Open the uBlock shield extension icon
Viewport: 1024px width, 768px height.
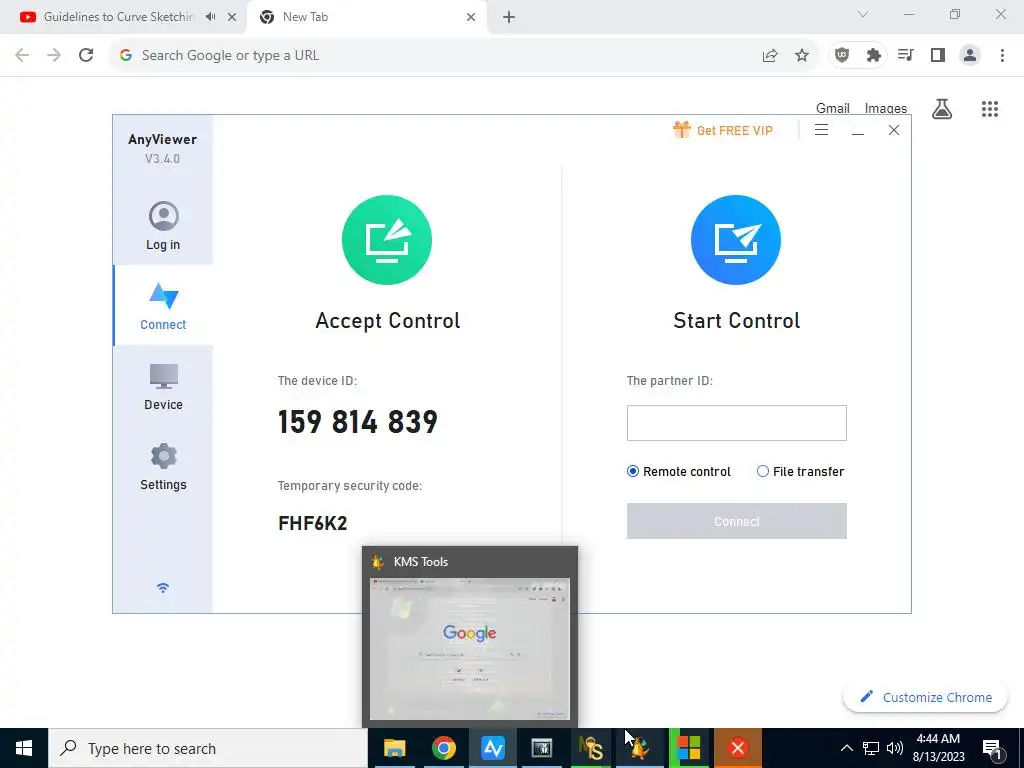(842, 56)
